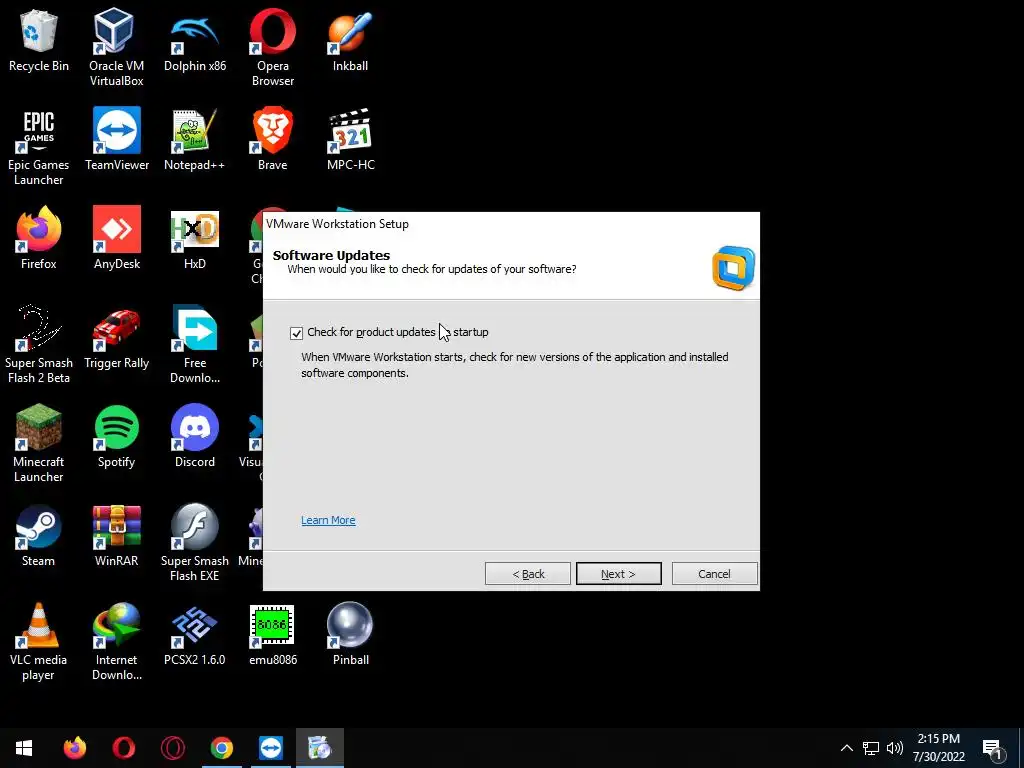1024x768 pixels.
Task: Select Epic Games Launcher desktop icon
Action: click(x=39, y=147)
